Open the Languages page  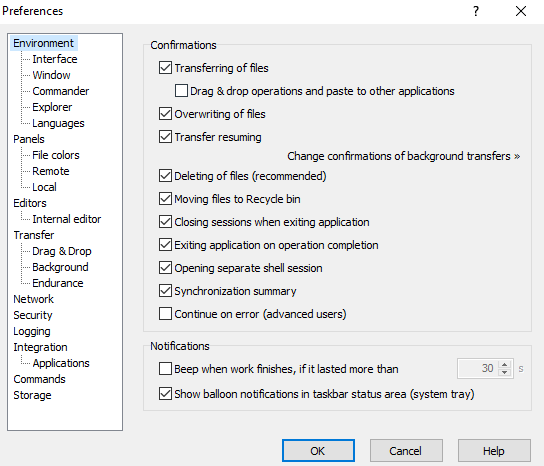[x=58, y=123]
